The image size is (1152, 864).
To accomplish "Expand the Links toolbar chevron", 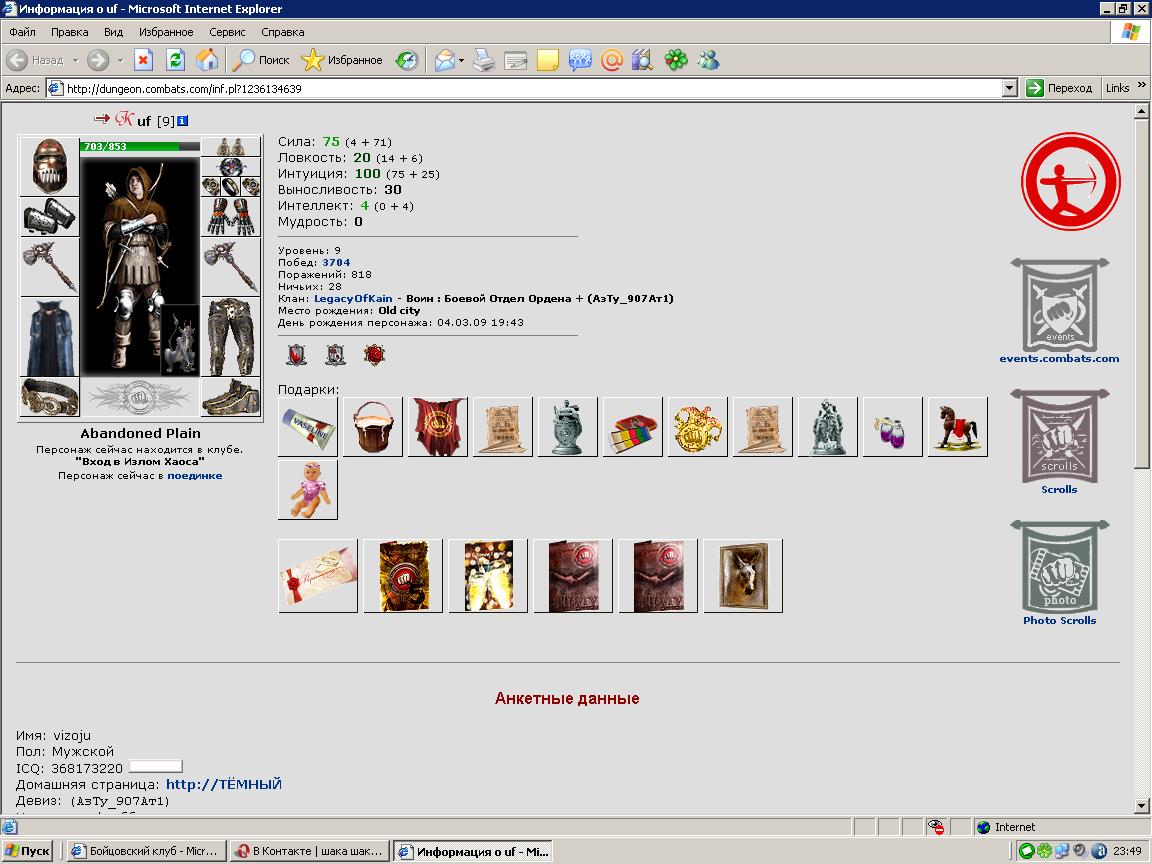I will [x=1142, y=86].
